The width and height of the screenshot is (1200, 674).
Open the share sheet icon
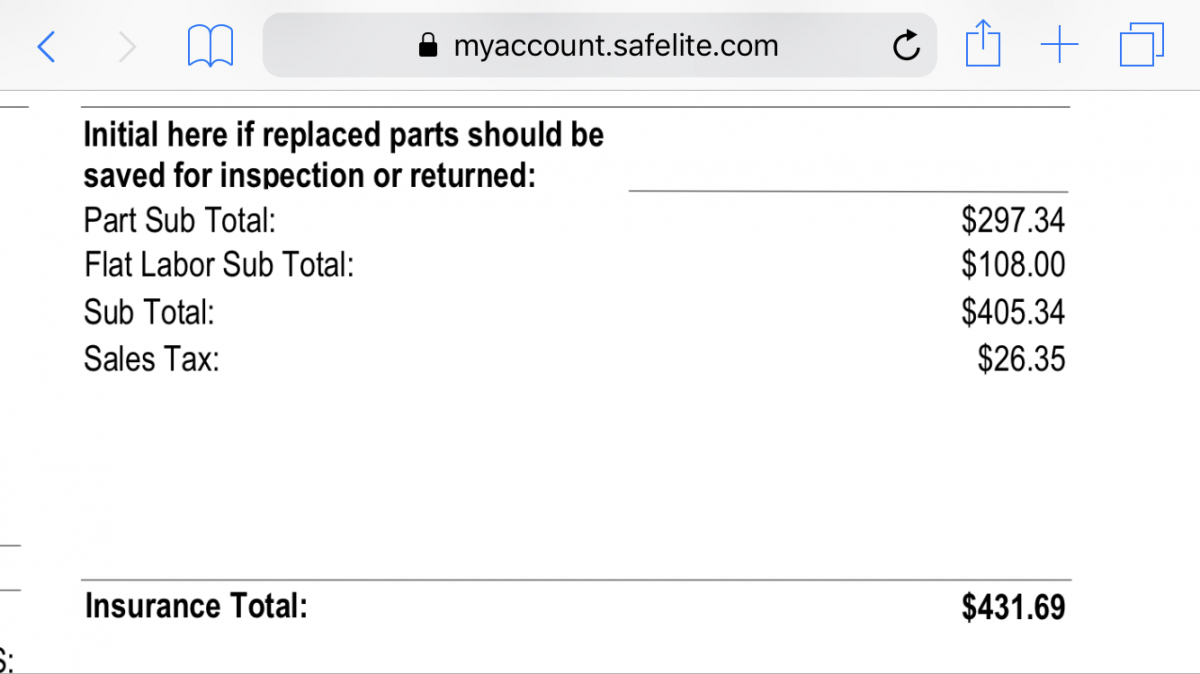(x=983, y=44)
